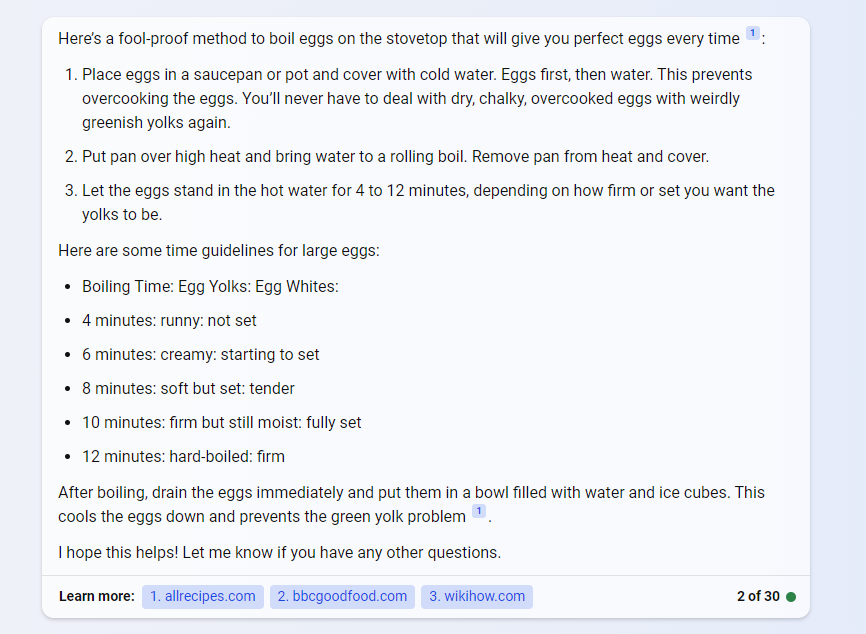Click the "2 of 30" response counter
Screen dimensions: 866x634
(757, 597)
